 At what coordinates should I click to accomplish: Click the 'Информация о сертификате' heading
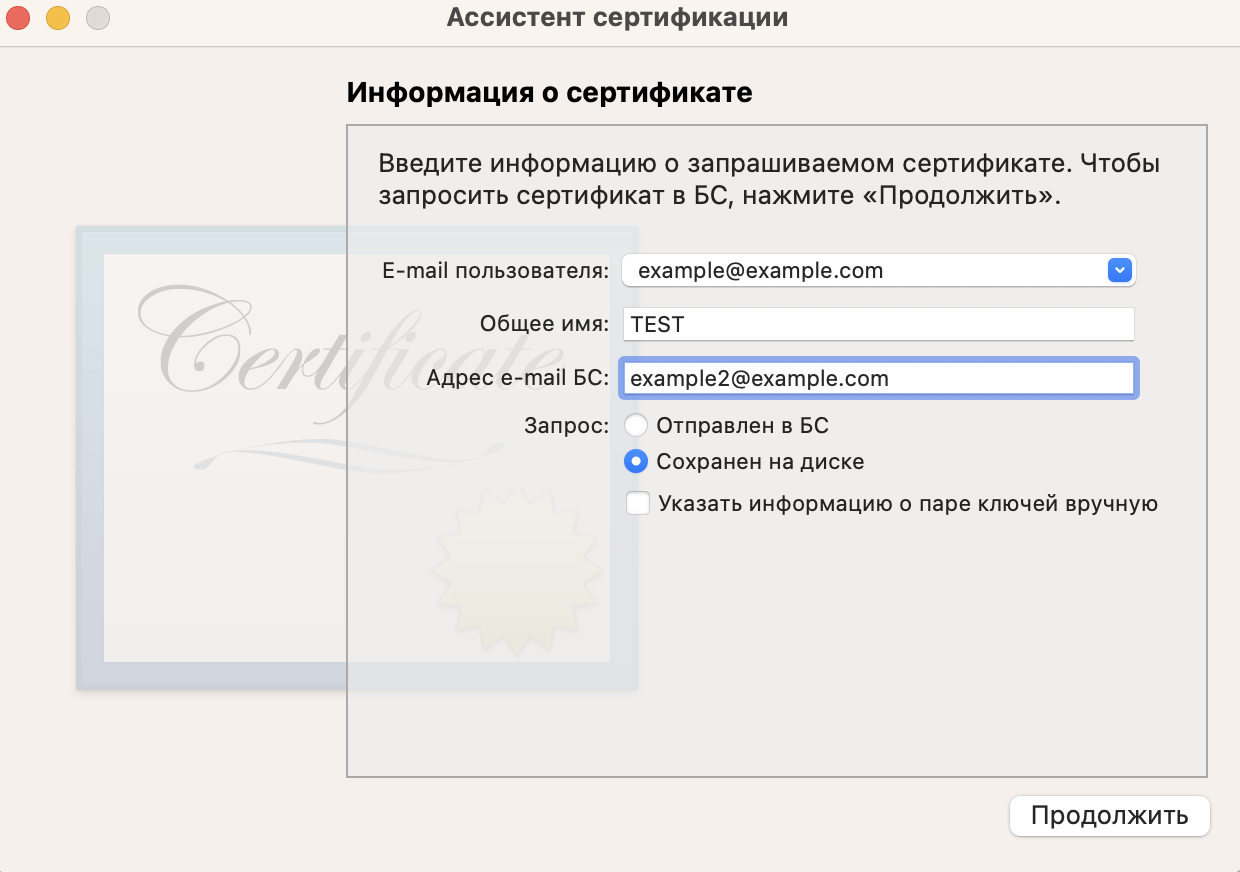click(549, 93)
